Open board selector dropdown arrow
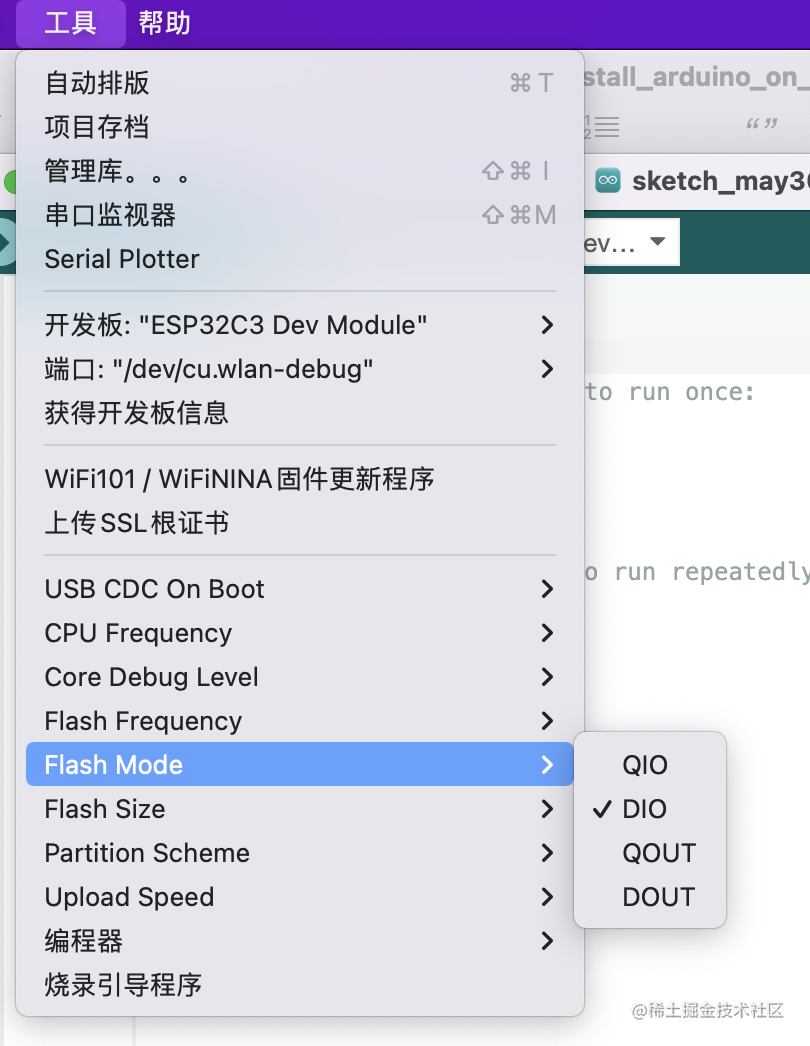The image size is (810, 1046). coord(657,241)
